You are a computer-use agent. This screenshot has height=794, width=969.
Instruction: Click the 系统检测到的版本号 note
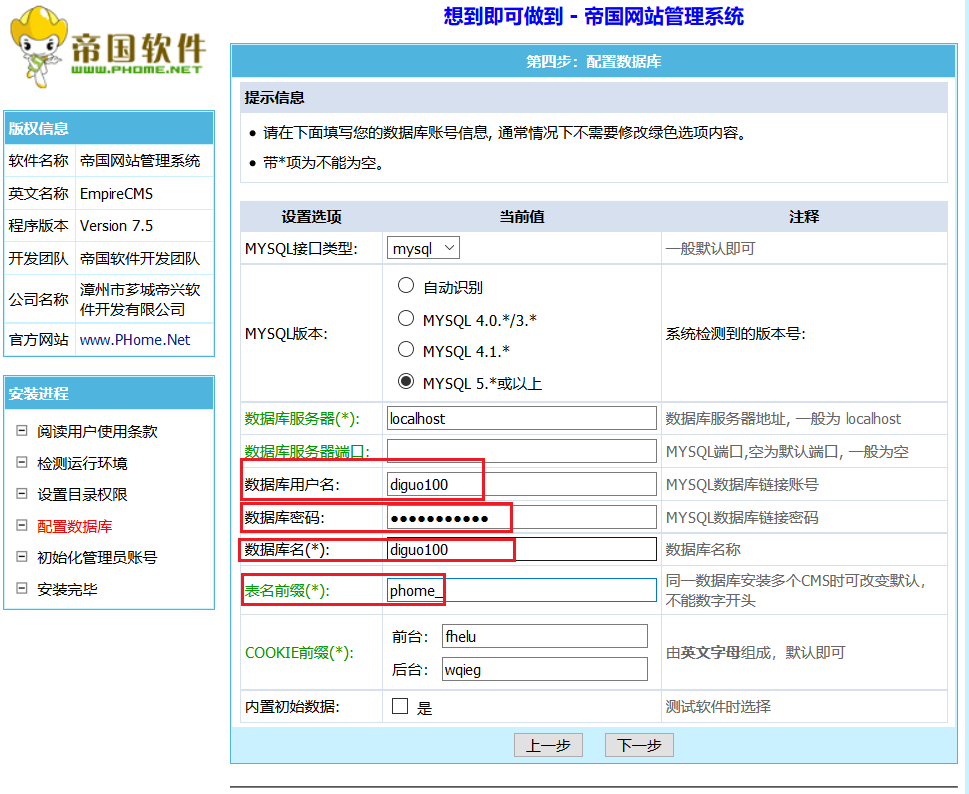pos(735,334)
